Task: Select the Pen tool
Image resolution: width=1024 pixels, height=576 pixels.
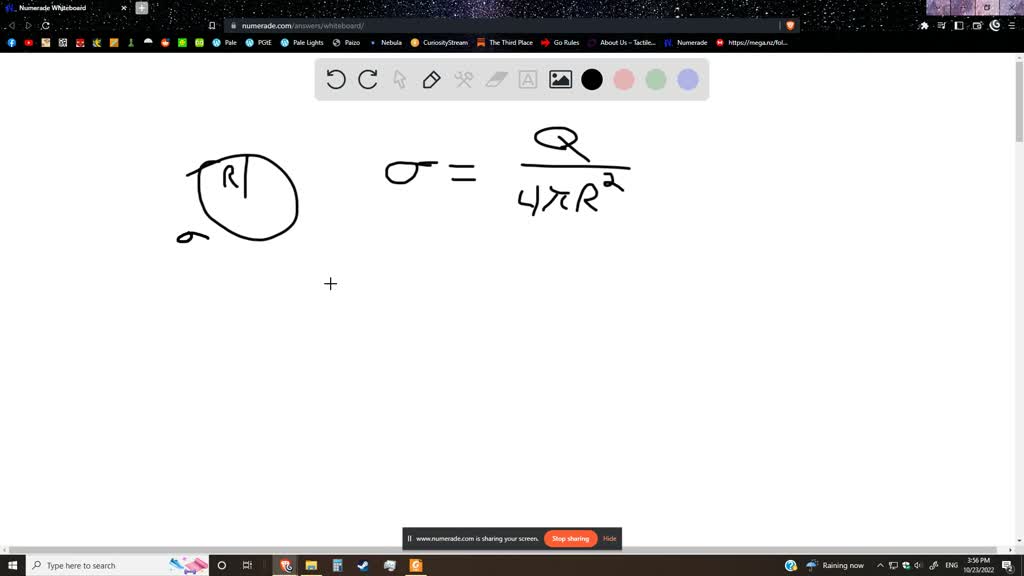Action: click(x=432, y=79)
